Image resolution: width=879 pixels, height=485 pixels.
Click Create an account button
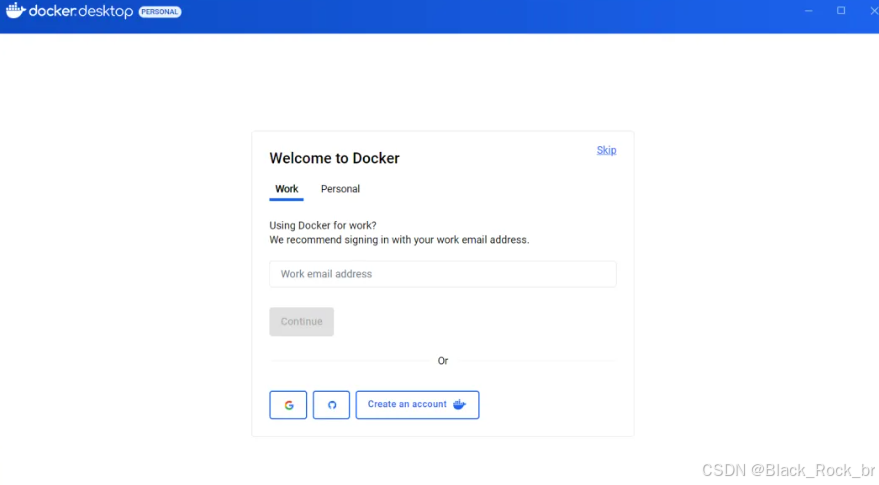(x=417, y=405)
